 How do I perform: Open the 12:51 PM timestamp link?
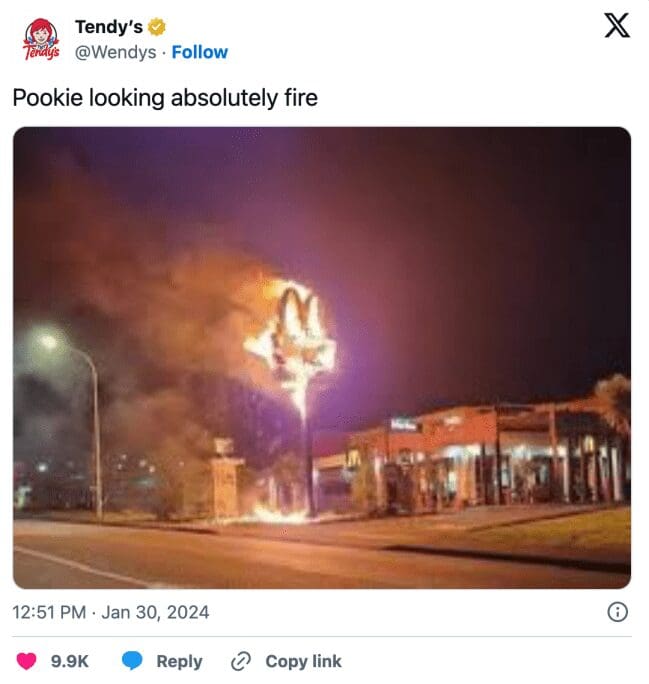[x=49, y=612]
